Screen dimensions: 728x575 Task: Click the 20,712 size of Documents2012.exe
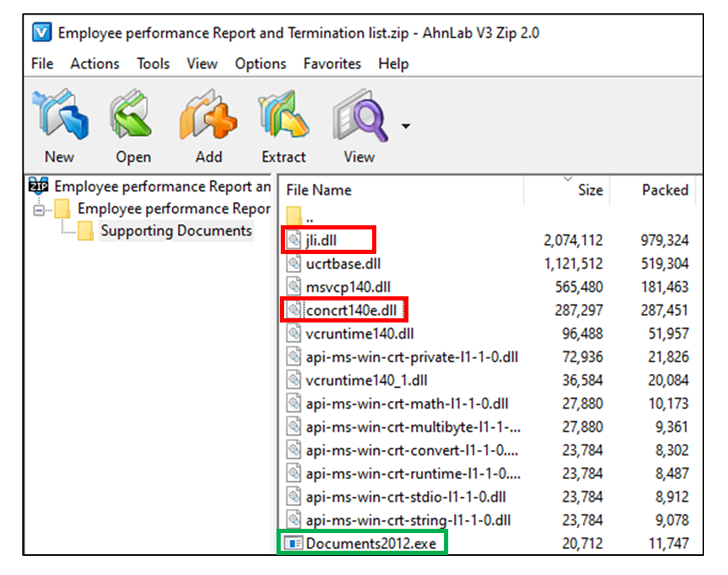click(582, 543)
